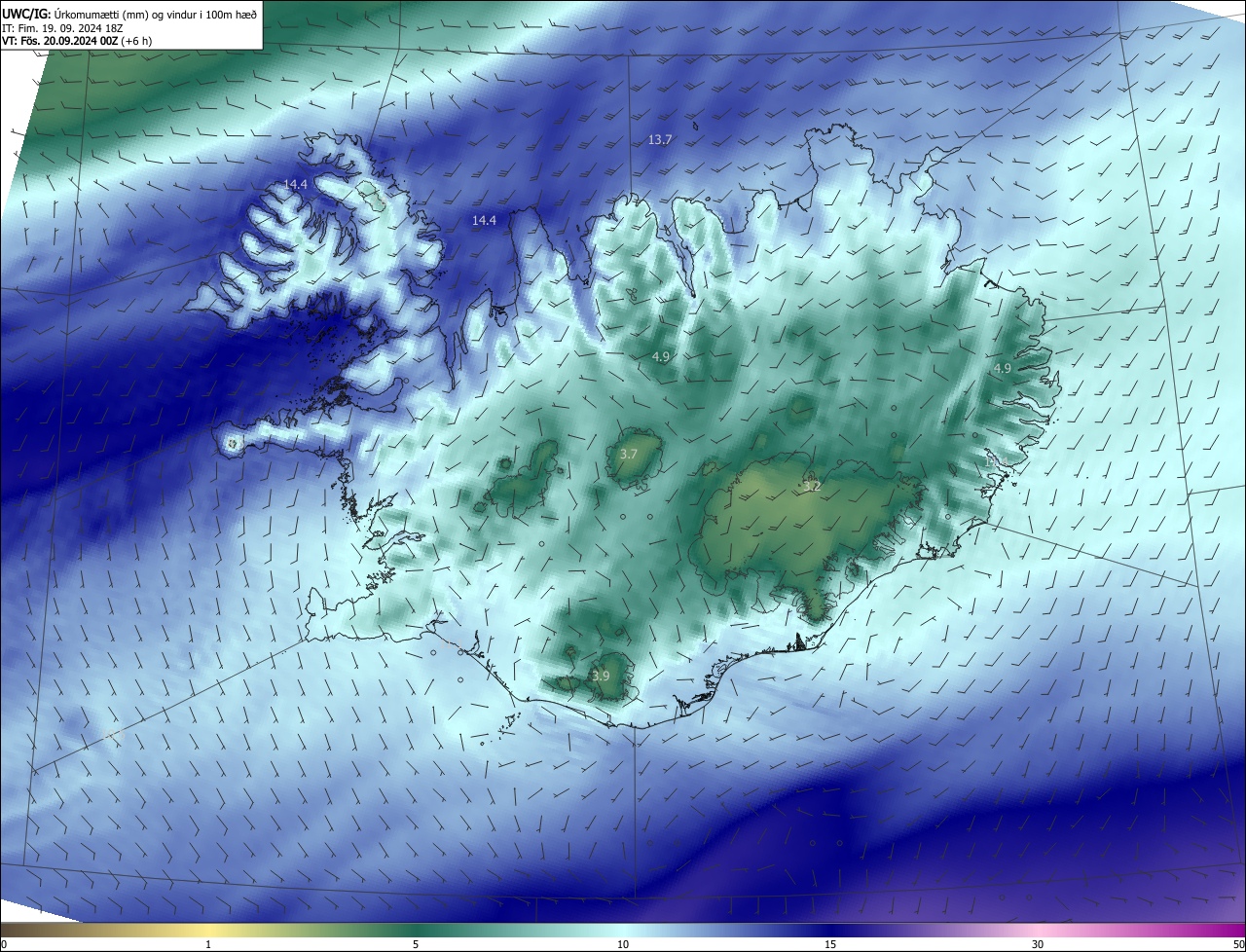Select the 4.9 label in the northern interior

[x=661, y=357]
